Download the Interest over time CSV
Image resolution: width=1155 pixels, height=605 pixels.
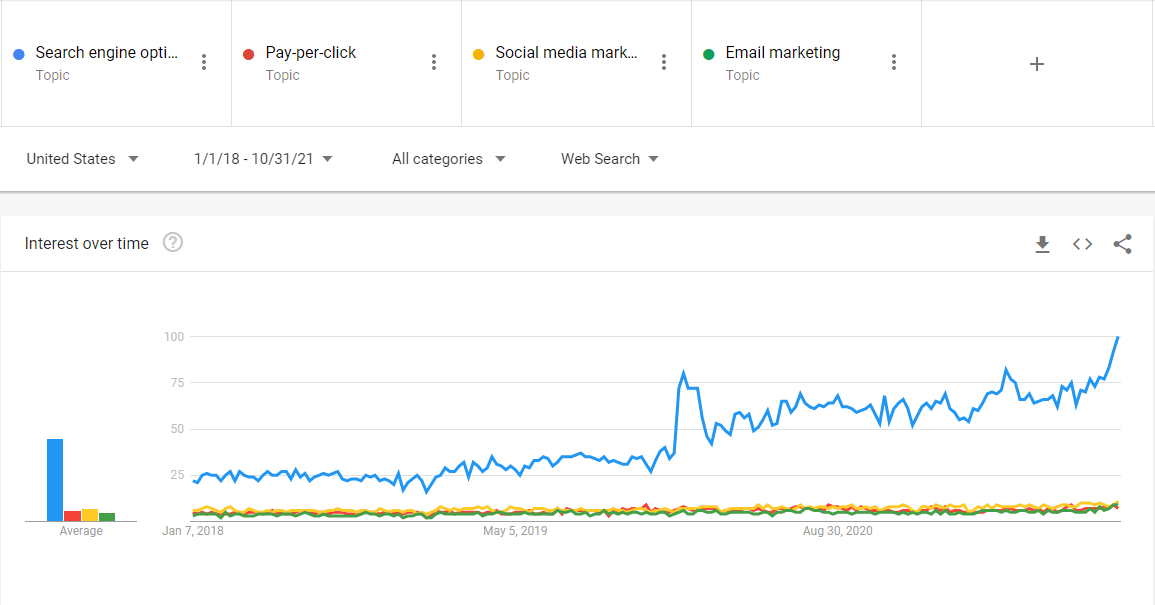(x=1042, y=244)
